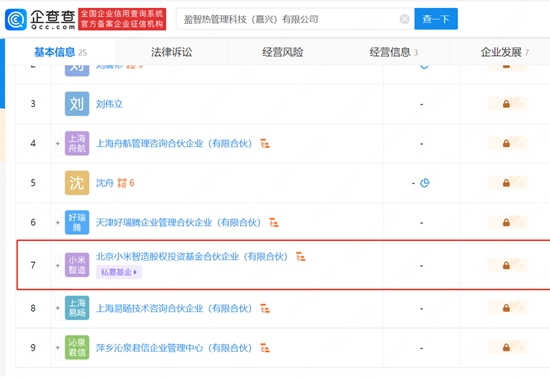Open the 法律诉讼 tab

[x=172, y=52]
